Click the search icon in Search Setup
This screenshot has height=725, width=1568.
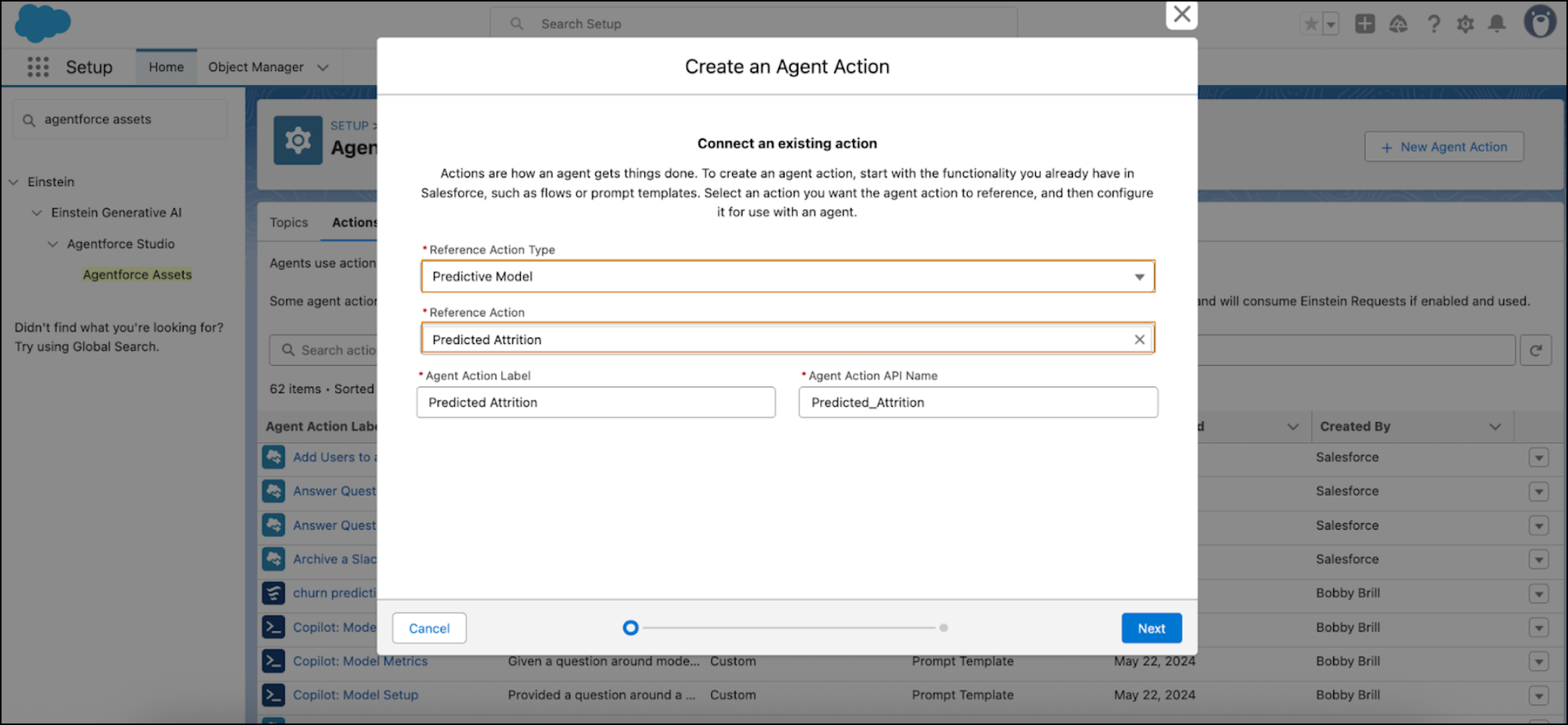coord(516,24)
